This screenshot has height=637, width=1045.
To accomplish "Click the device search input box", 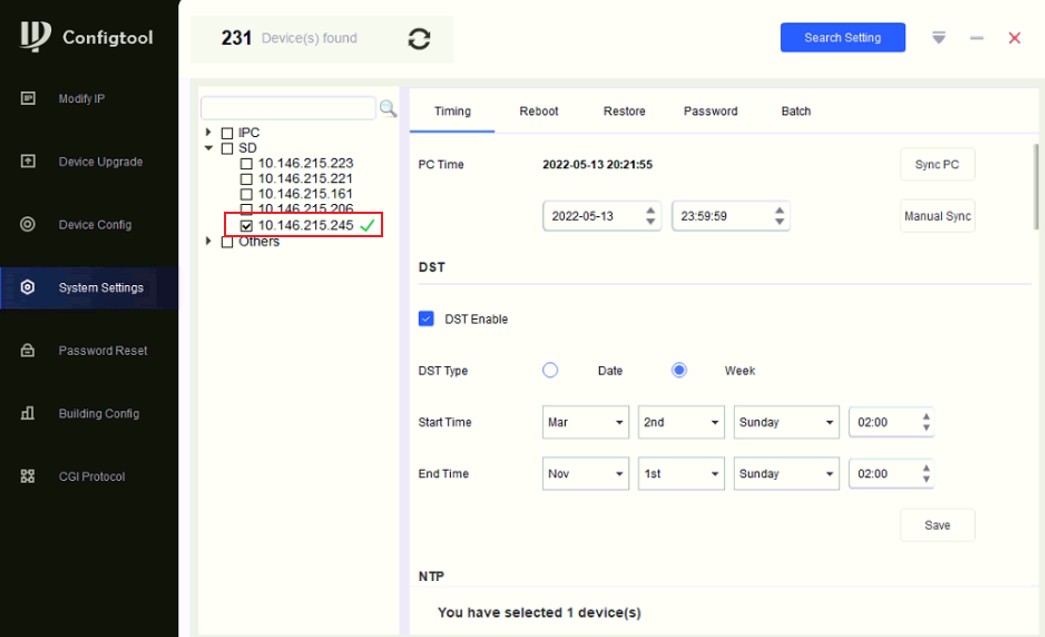I will (288, 108).
